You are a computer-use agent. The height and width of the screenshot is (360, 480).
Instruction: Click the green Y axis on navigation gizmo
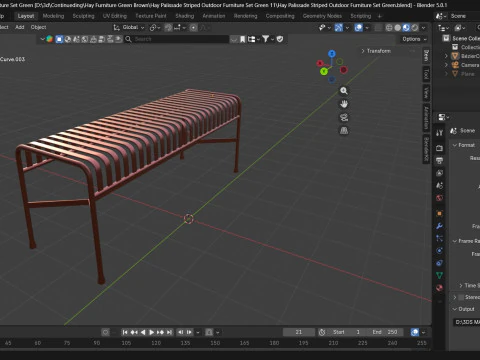323,71
